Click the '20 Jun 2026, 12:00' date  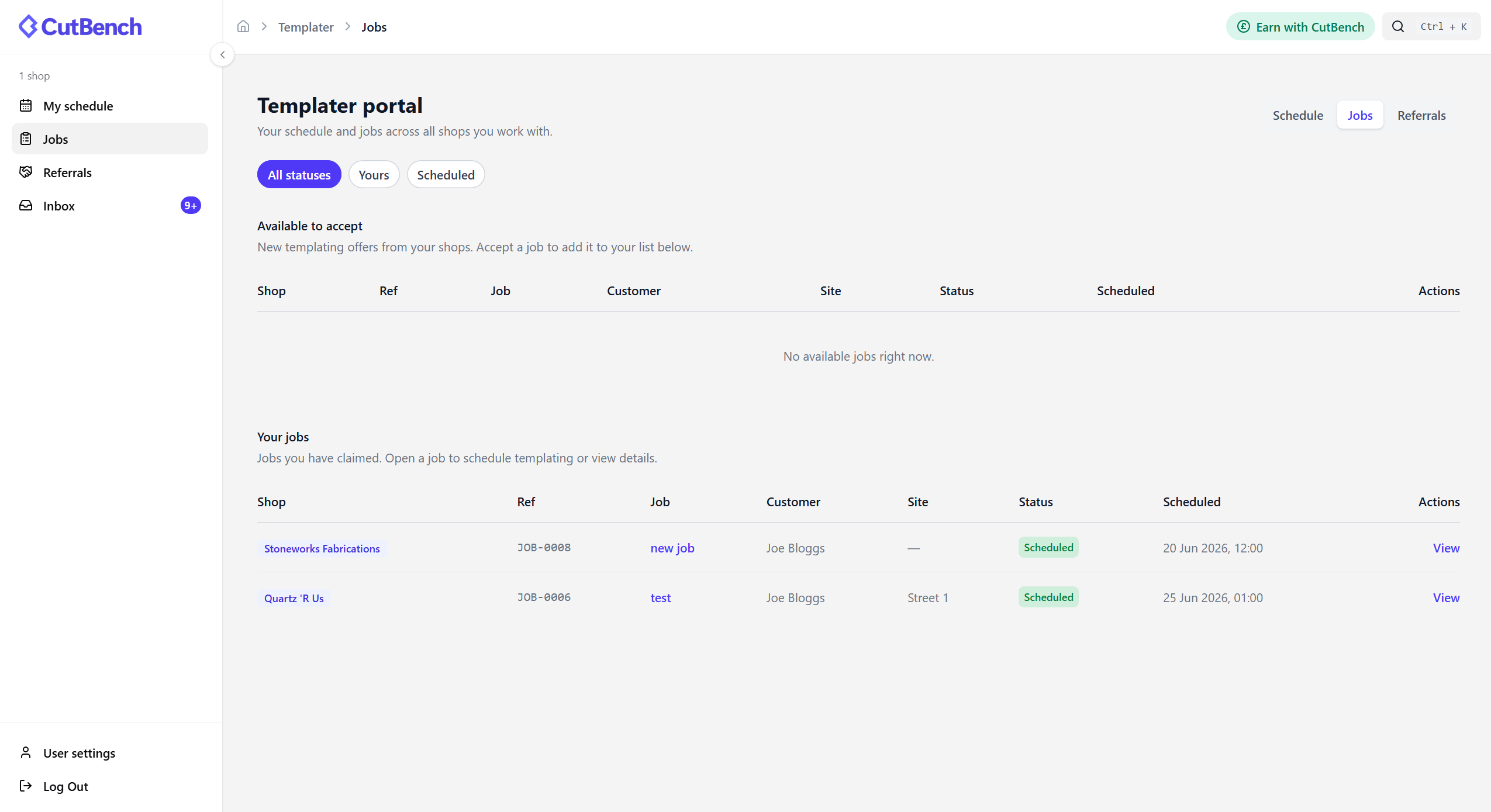point(1213,548)
